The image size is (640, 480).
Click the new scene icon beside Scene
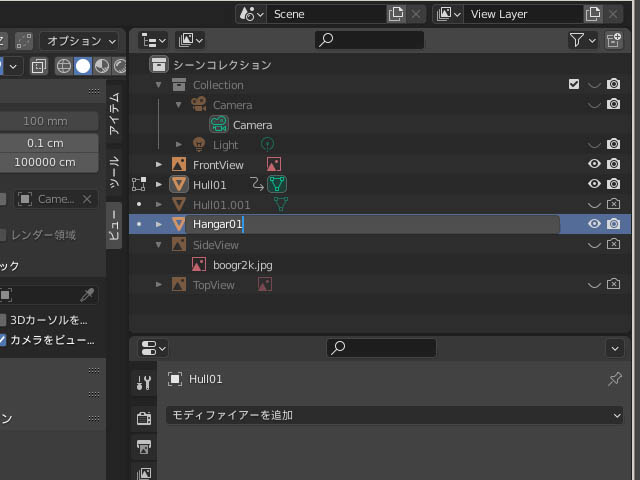pyautogui.click(x=396, y=14)
